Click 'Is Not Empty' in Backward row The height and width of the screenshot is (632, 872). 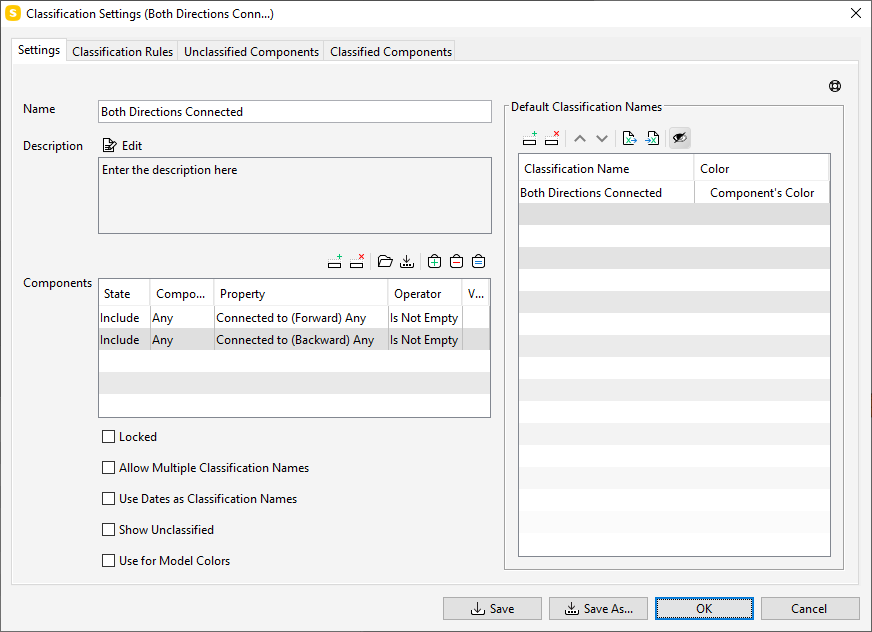tap(425, 339)
